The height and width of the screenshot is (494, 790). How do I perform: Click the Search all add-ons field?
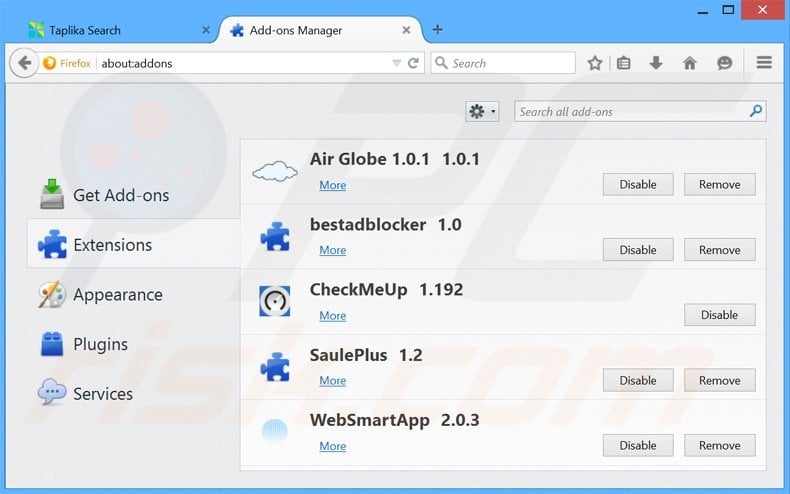click(640, 111)
